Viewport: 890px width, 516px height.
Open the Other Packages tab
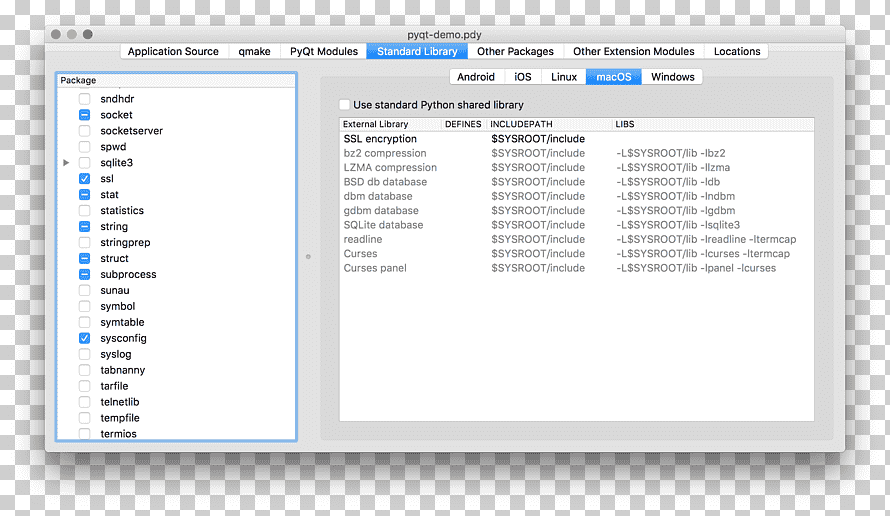(515, 51)
